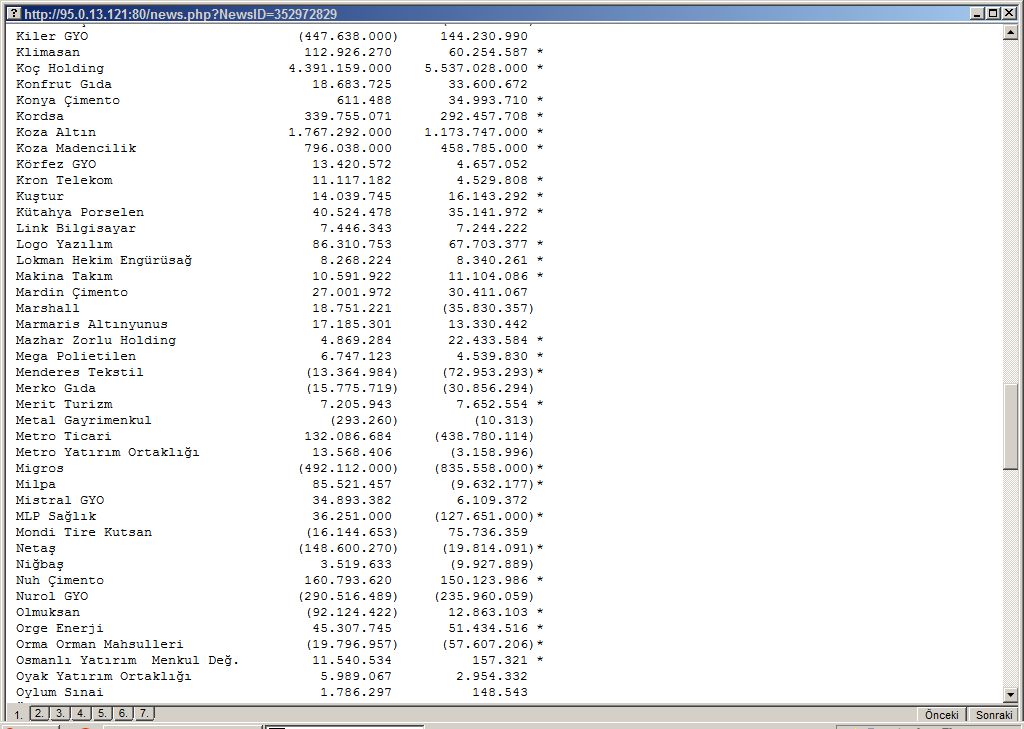Image resolution: width=1024 pixels, height=729 pixels.
Task: Select 'Mondi Tire Kutsan' entry
Action: point(84,532)
